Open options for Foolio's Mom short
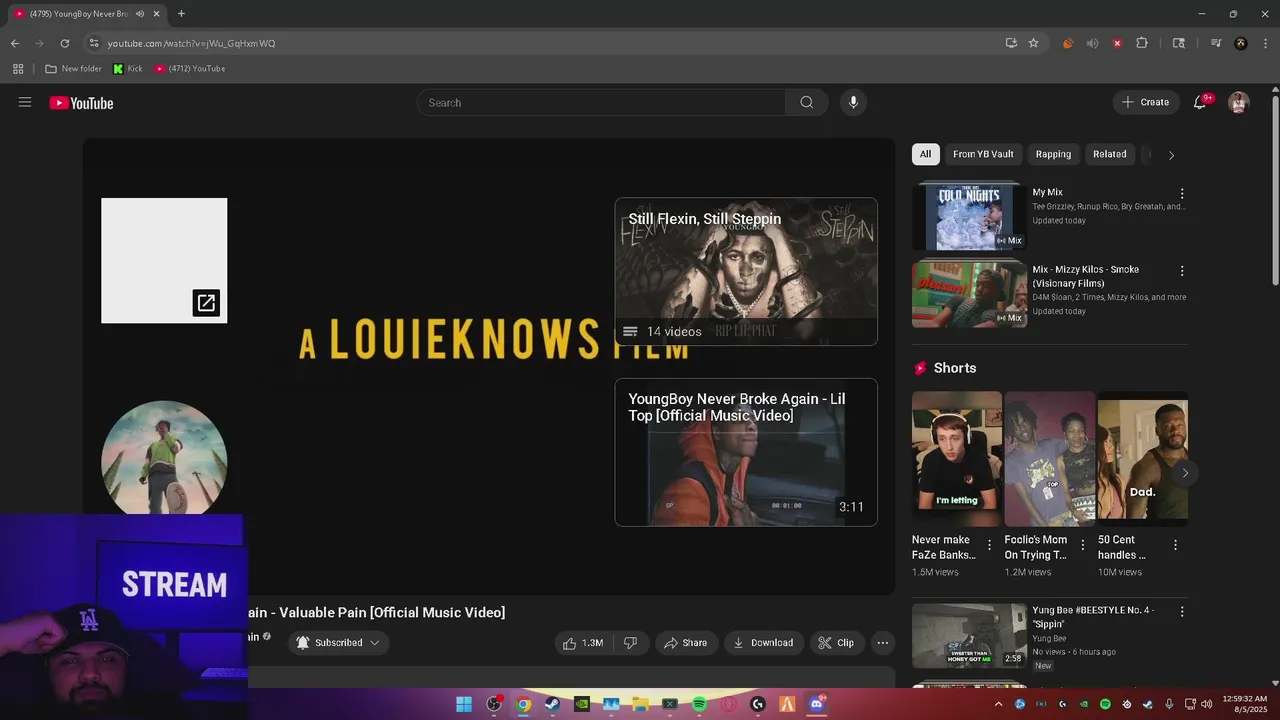 1082,545
